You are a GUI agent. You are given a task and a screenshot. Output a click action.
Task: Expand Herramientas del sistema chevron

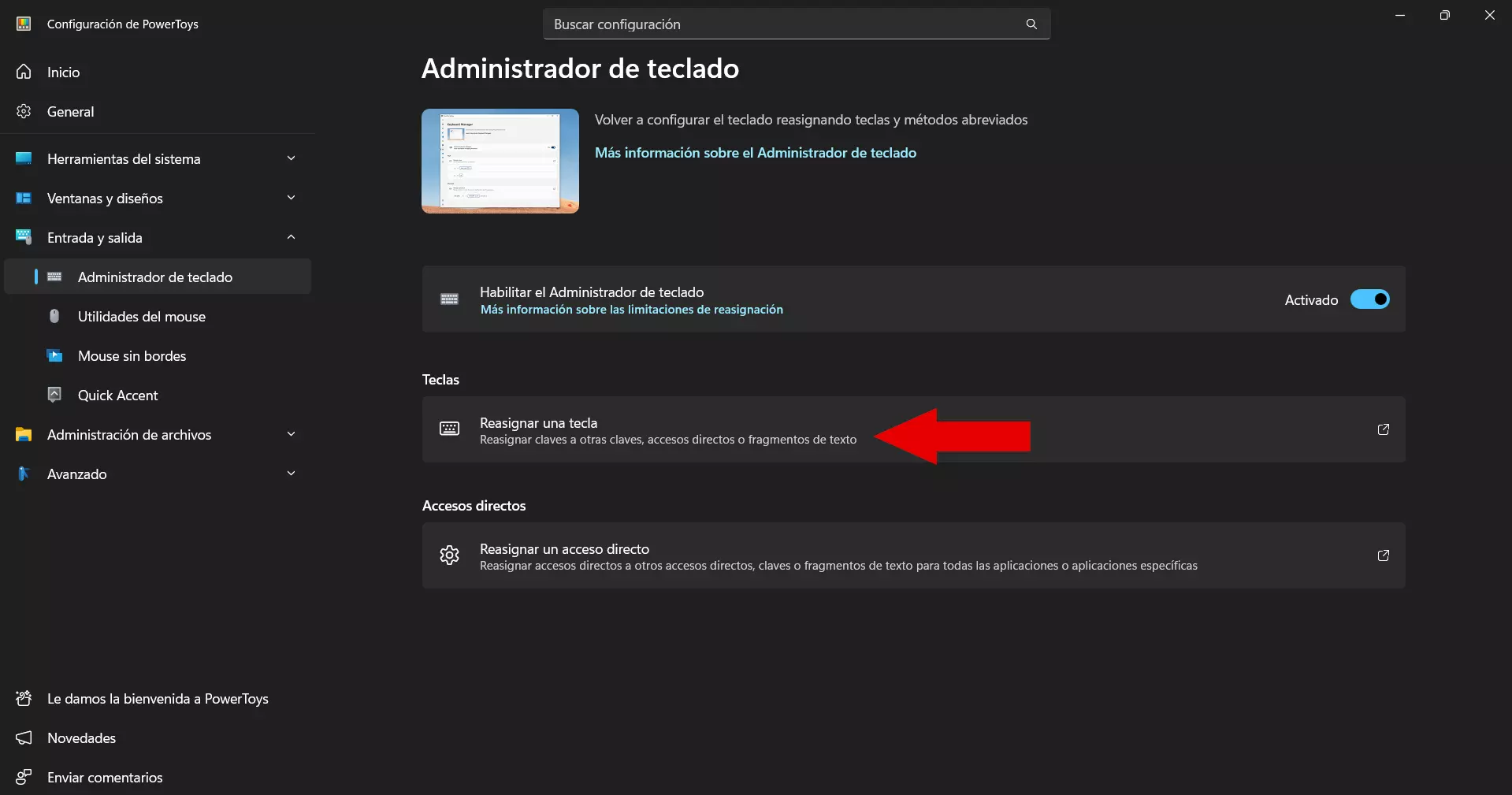pyautogui.click(x=292, y=158)
